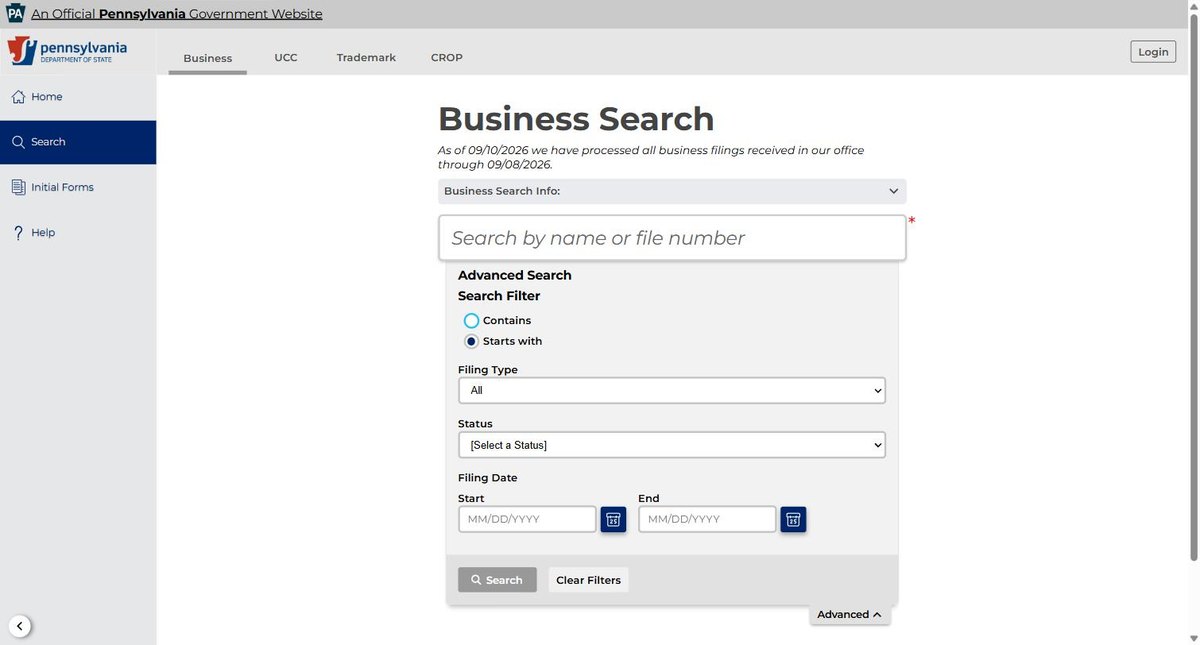Open the Official Pennsylvania Government Website link

click(177, 14)
